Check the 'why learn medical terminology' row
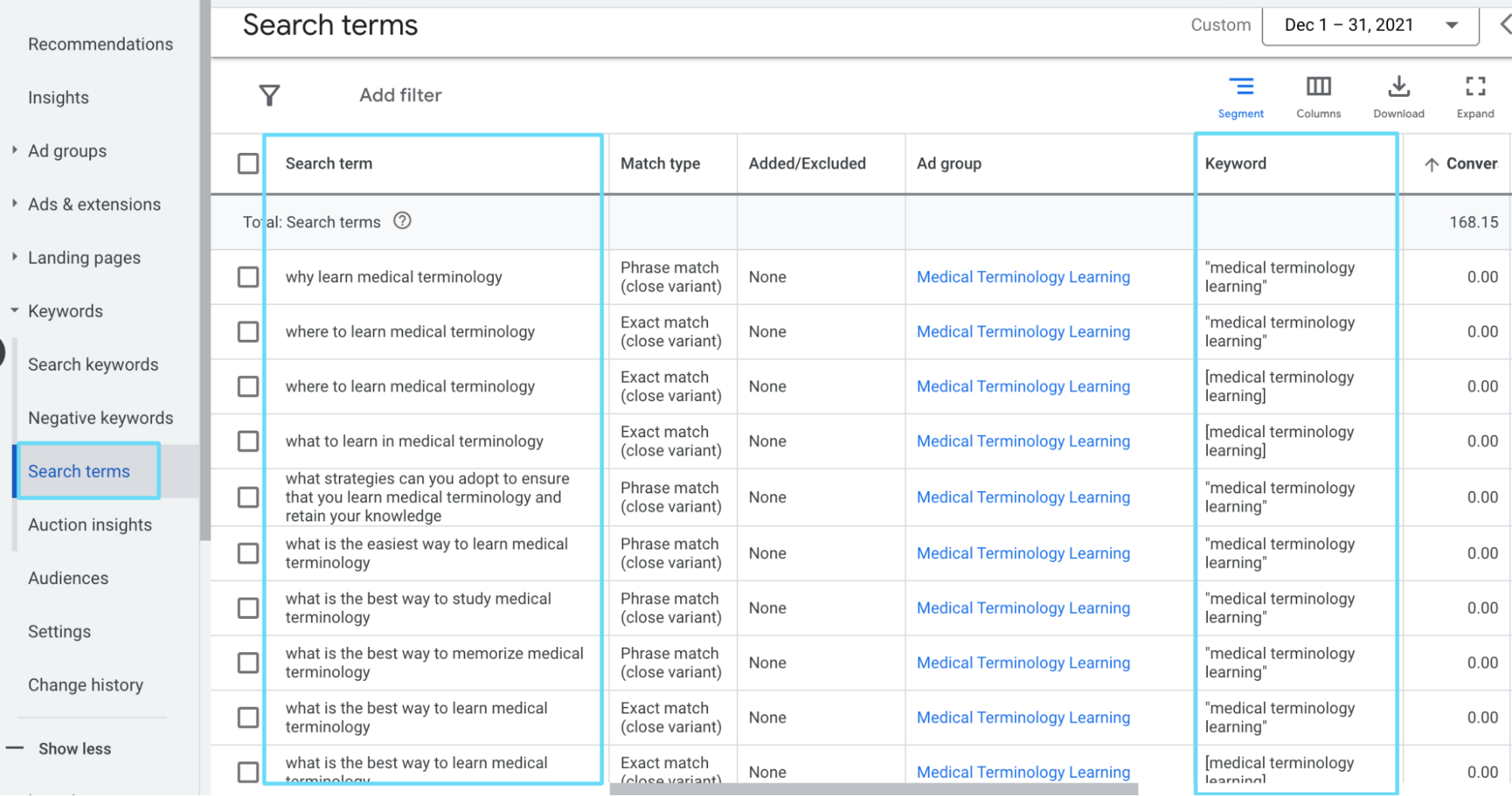1512x796 pixels. pyautogui.click(x=248, y=277)
